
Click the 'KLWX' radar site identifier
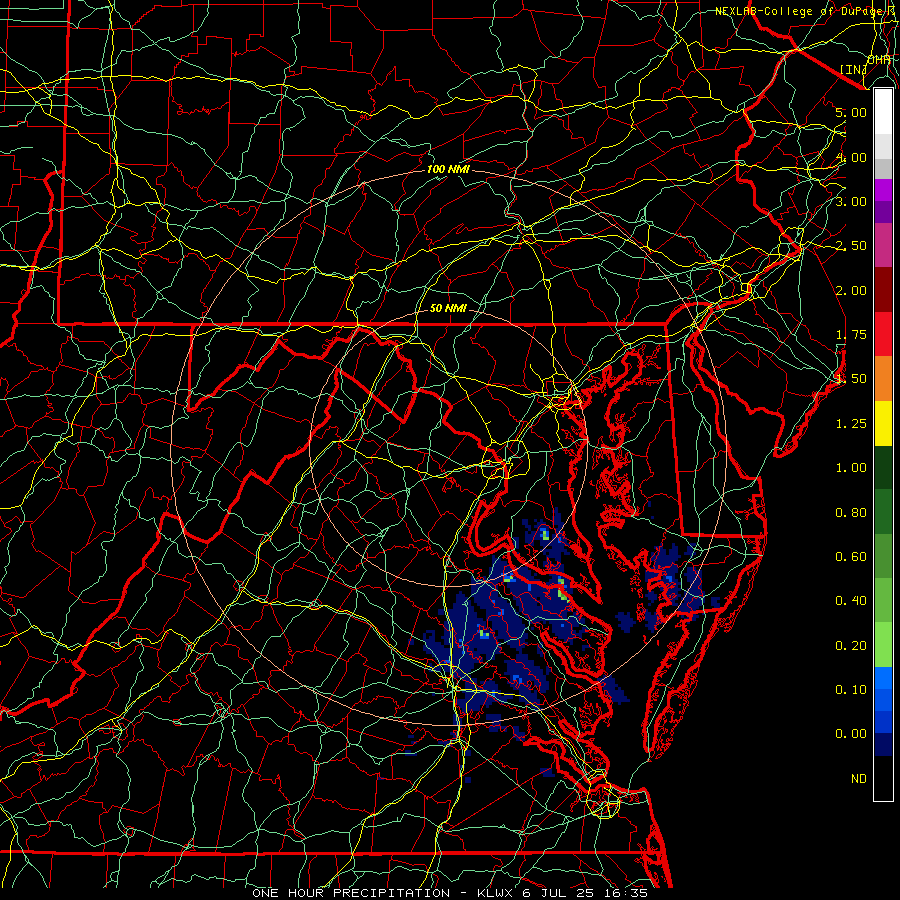(x=496, y=893)
